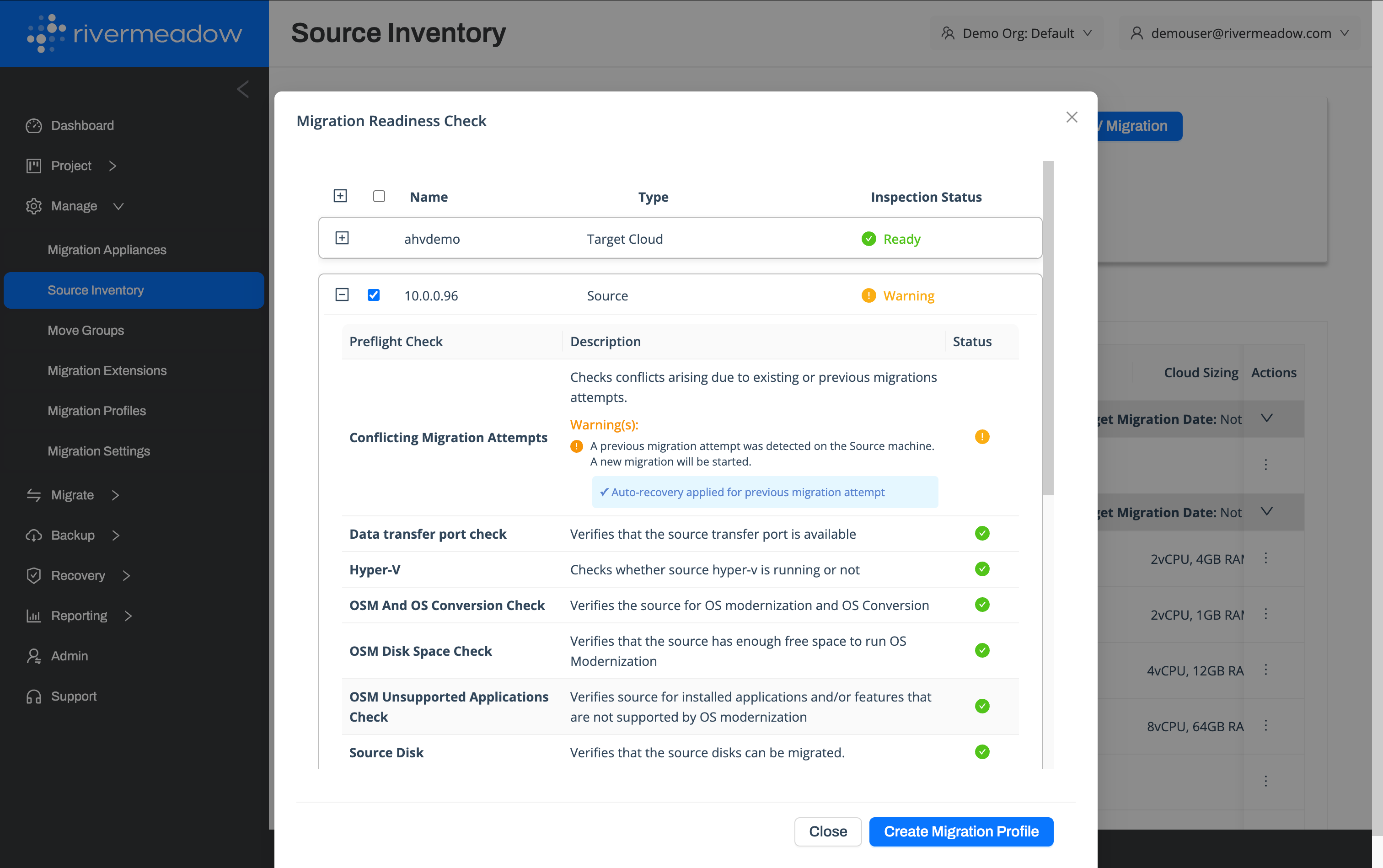The image size is (1383, 868).
Task: Open the Demo Org: Default dropdown
Action: pyautogui.click(x=1017, y=33)
